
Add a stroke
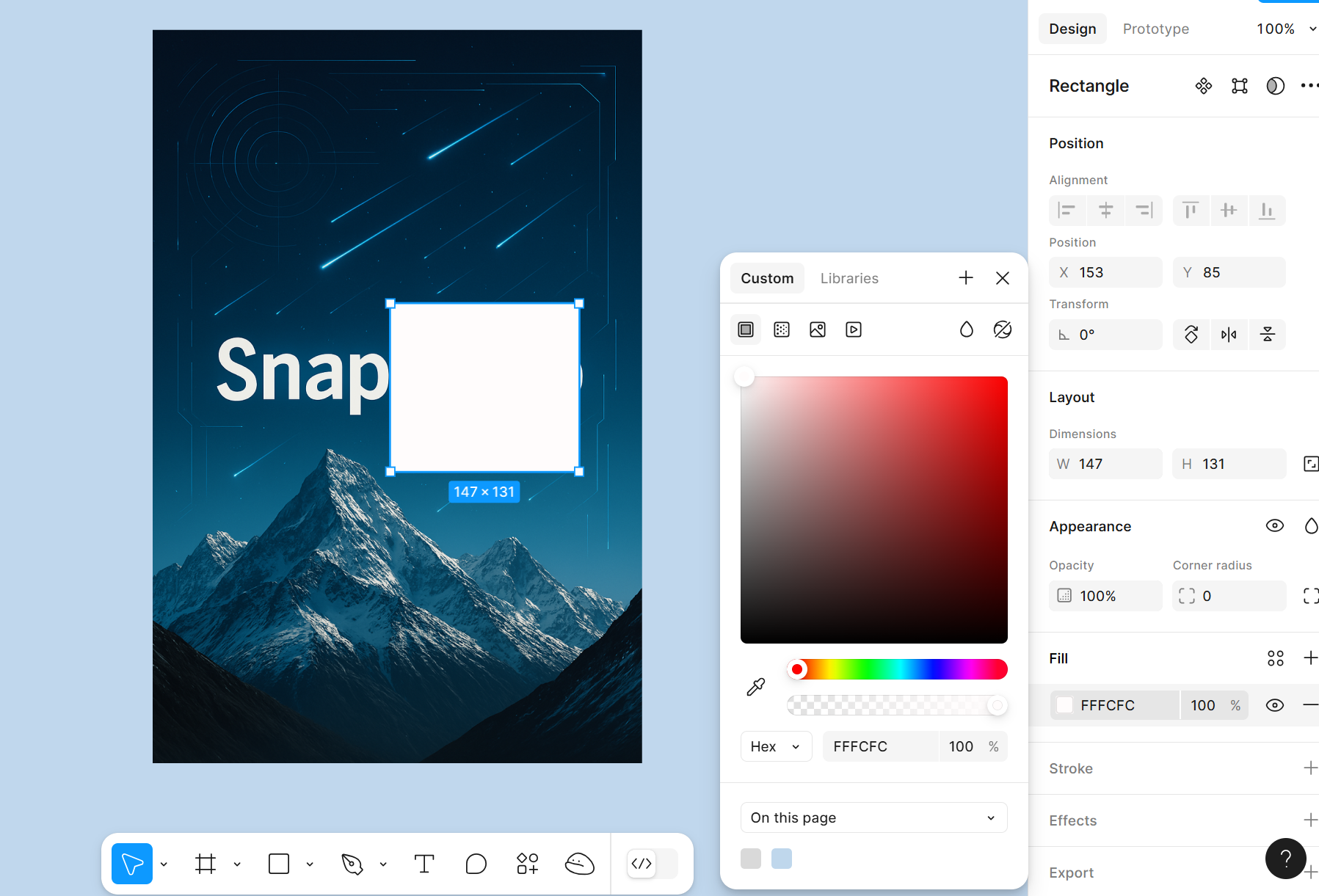(1310, 768)
